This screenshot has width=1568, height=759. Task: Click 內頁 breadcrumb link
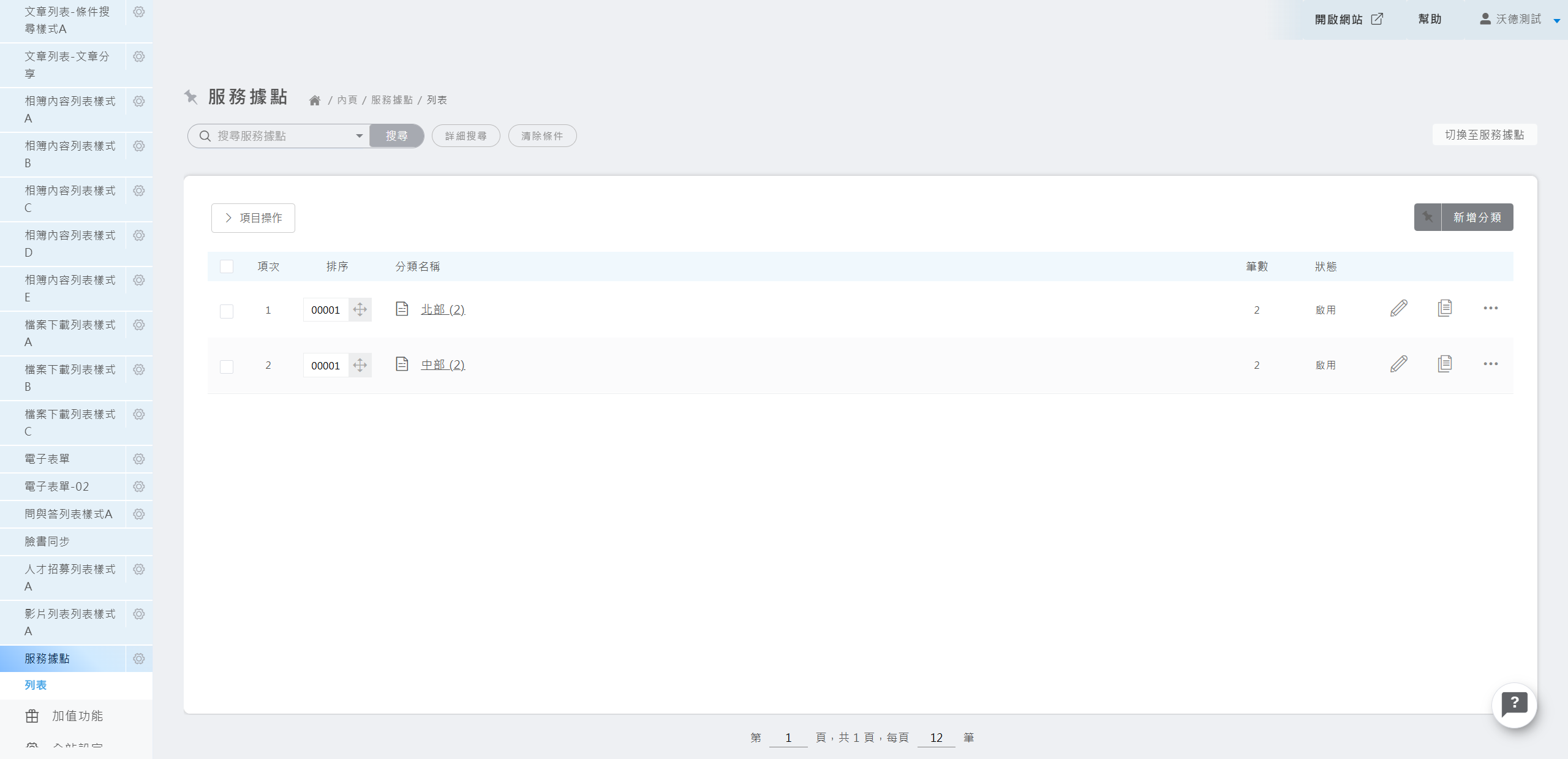(x=347, y=100)
